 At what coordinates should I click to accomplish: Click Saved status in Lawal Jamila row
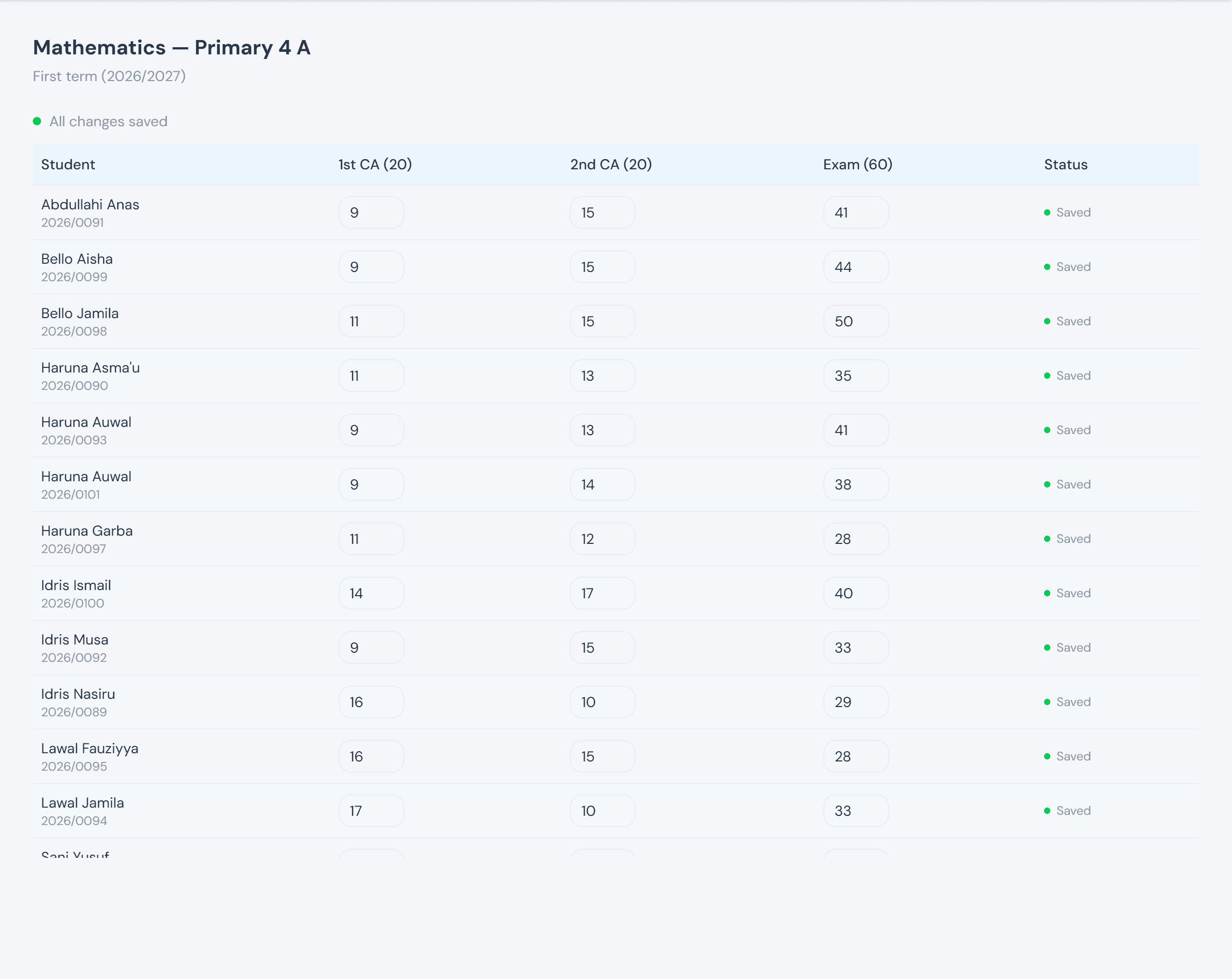point(1067,811)
